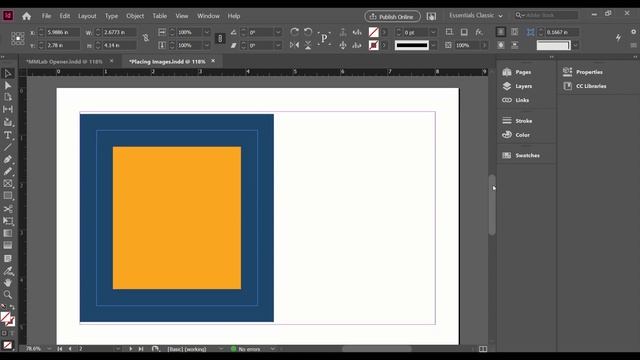Click the Home icon
Image resolution: width=640 pixels, height=360 pixels.
pyautogui.click(x=27, y=16)
